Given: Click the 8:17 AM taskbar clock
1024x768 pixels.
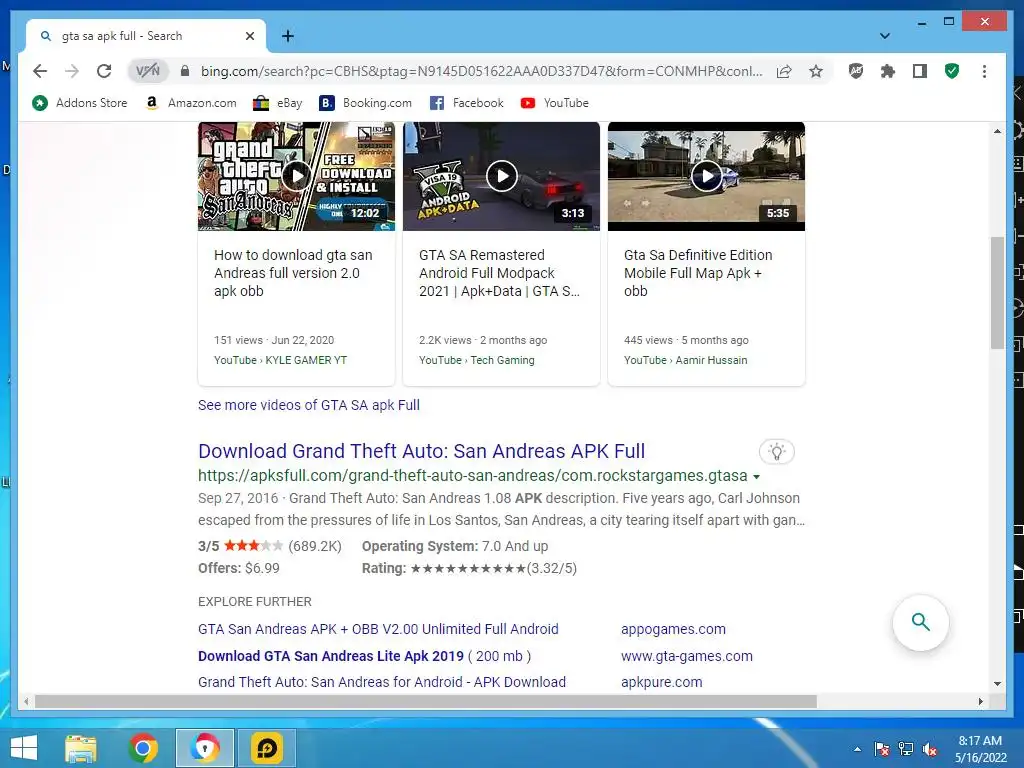Looking at the screenshot, I should click(x=980, y=749).
